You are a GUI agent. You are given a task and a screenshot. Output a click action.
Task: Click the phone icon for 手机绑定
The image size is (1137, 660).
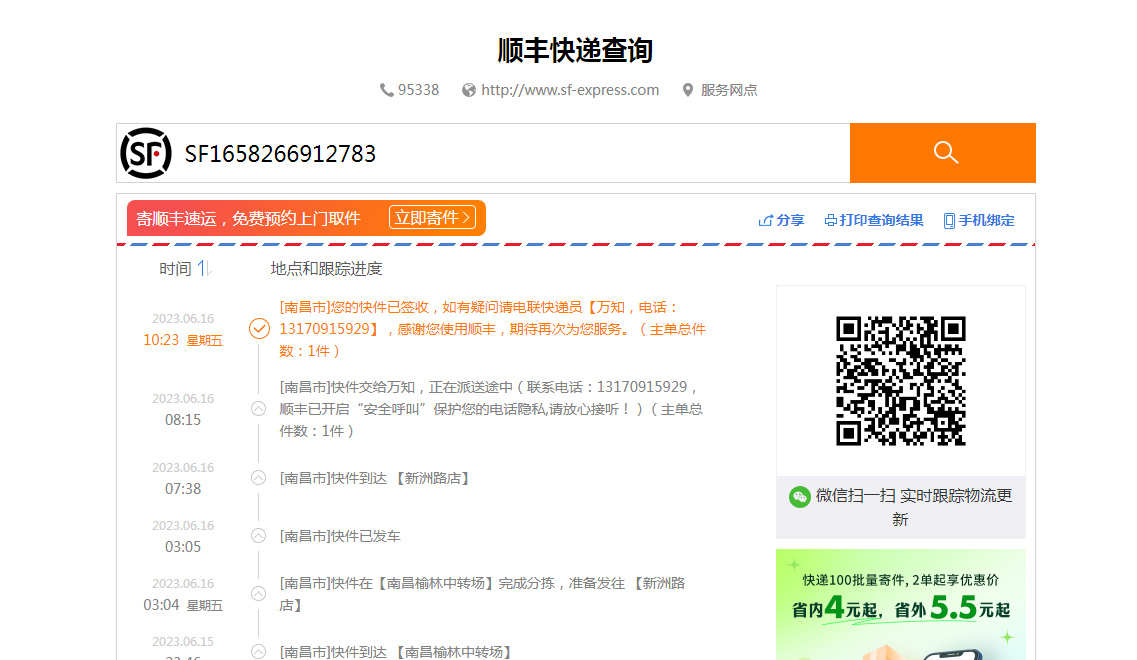click(949, 220)
